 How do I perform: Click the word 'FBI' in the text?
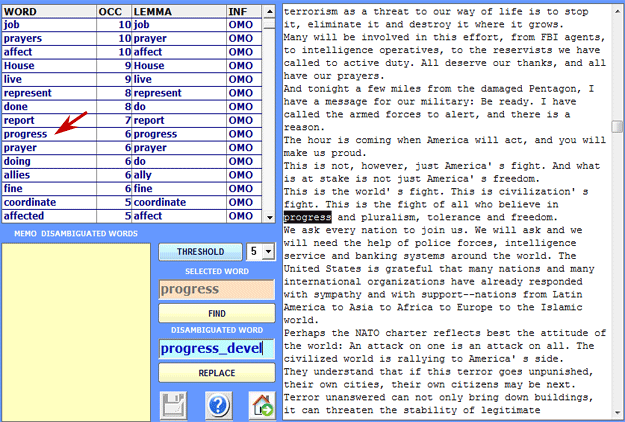coord(550,37)
